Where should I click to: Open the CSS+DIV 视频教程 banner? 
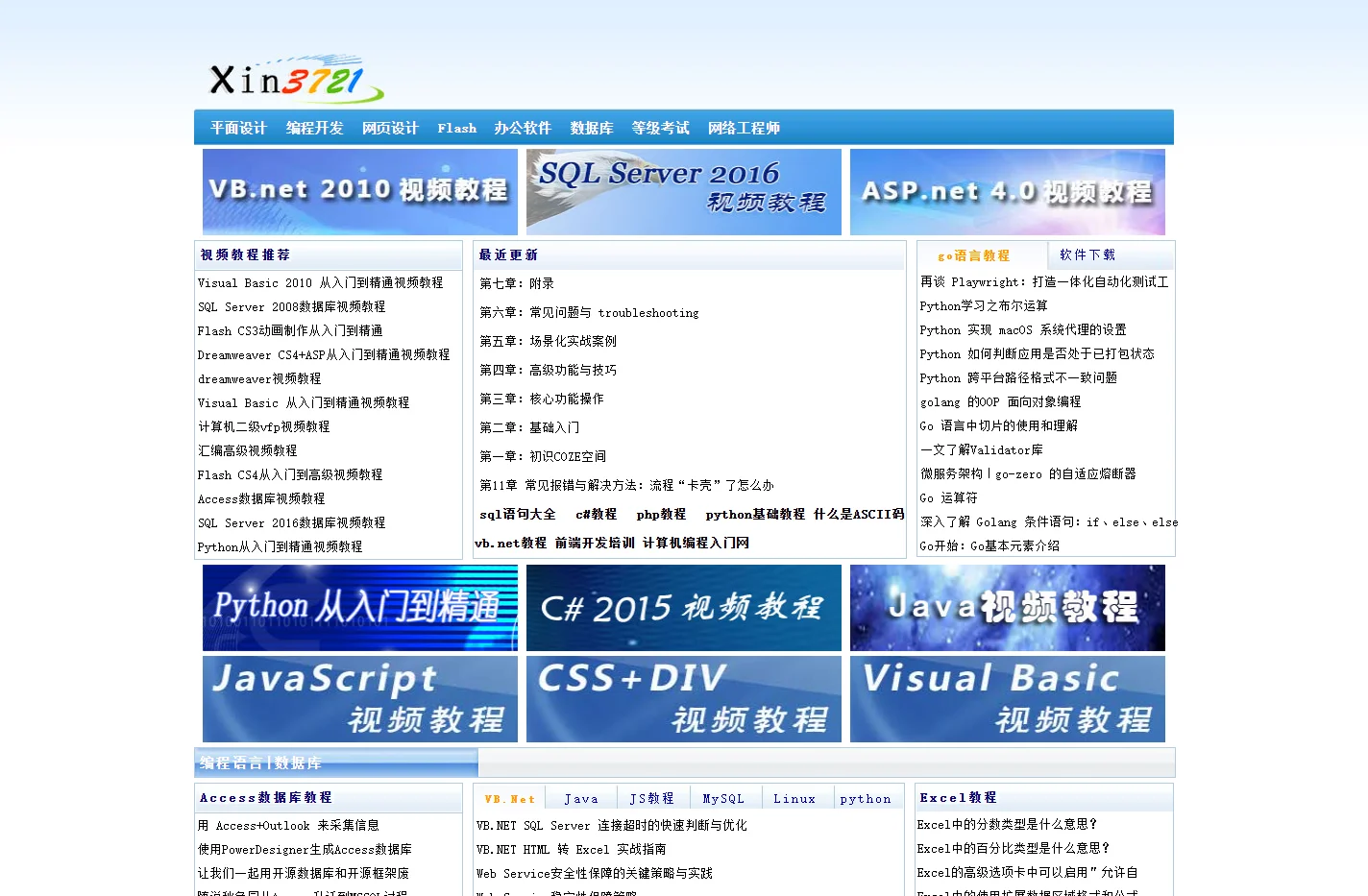684,699
